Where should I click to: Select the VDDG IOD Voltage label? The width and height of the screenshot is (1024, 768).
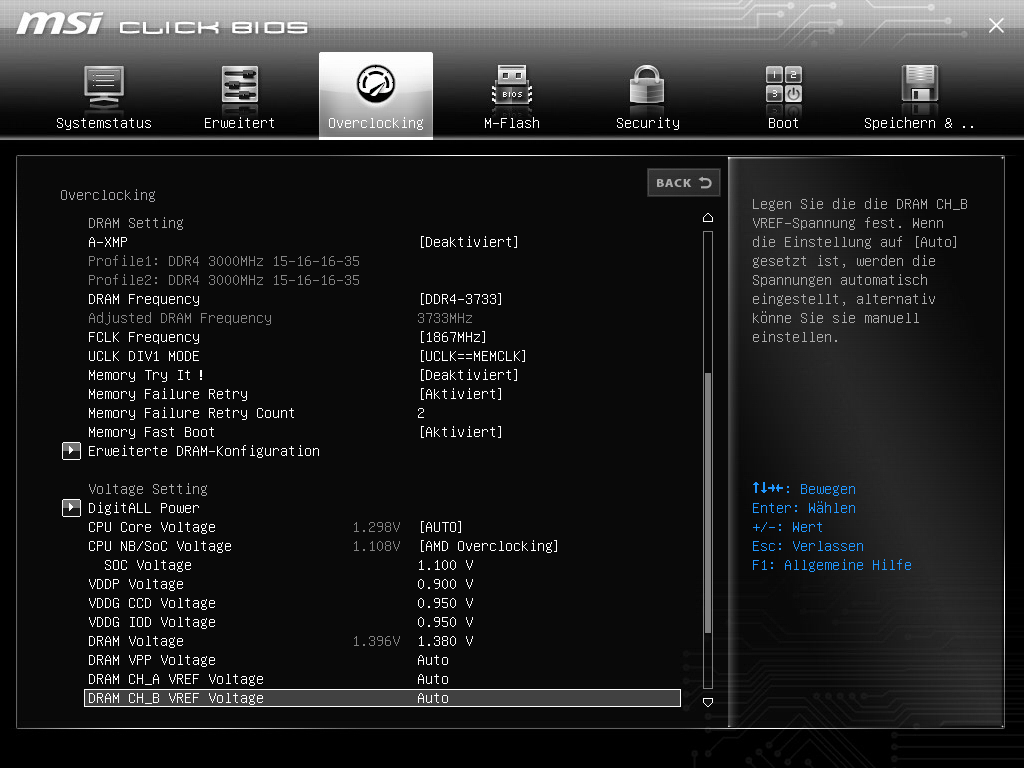(152, 622)
